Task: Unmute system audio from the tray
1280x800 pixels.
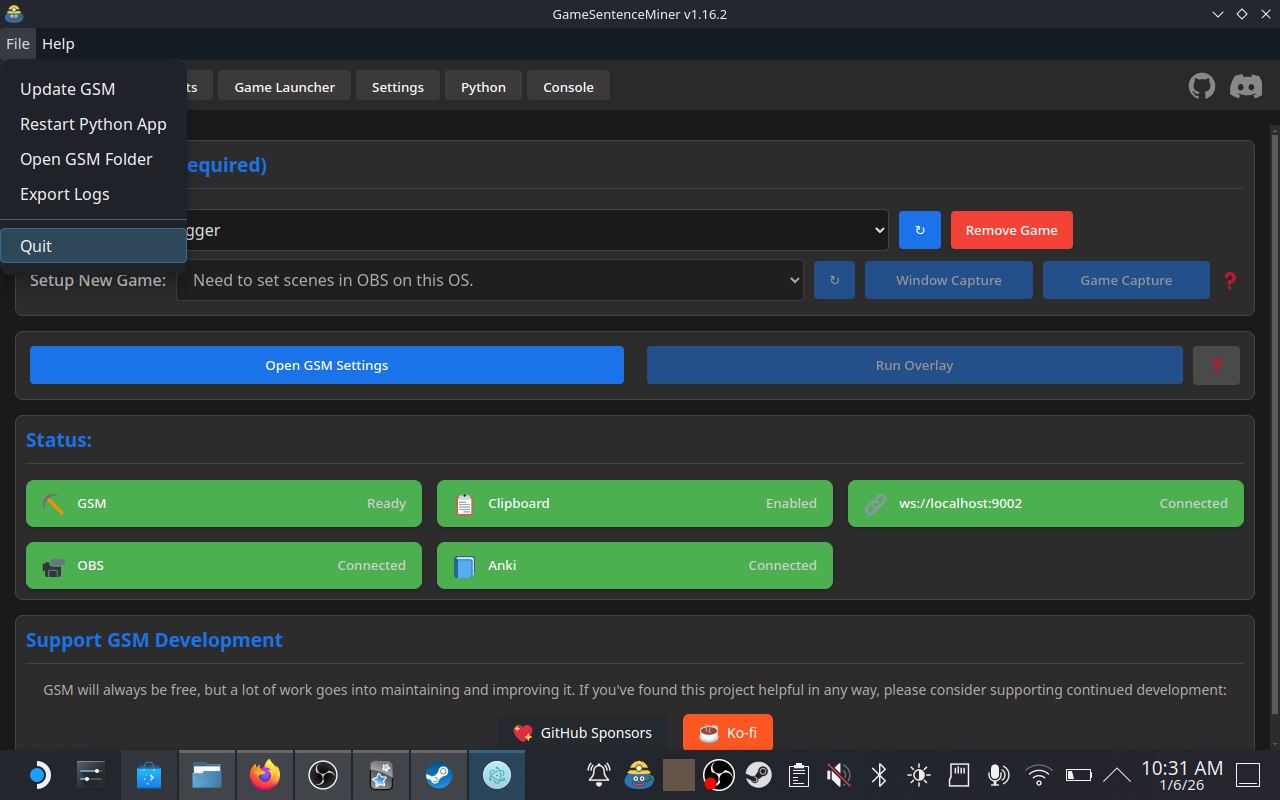Action: tap(838, 774)
